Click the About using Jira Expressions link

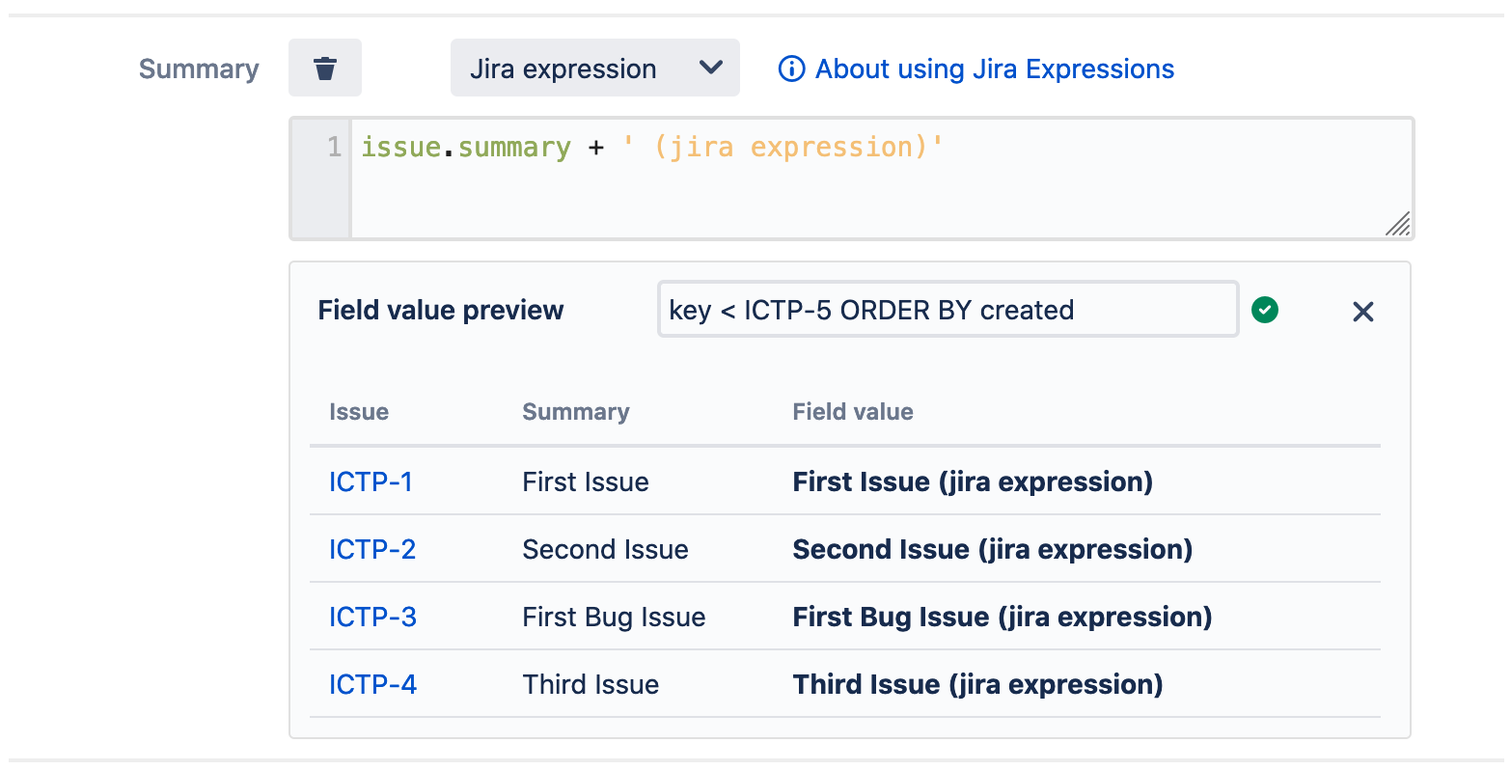click(x=994, y=69)
